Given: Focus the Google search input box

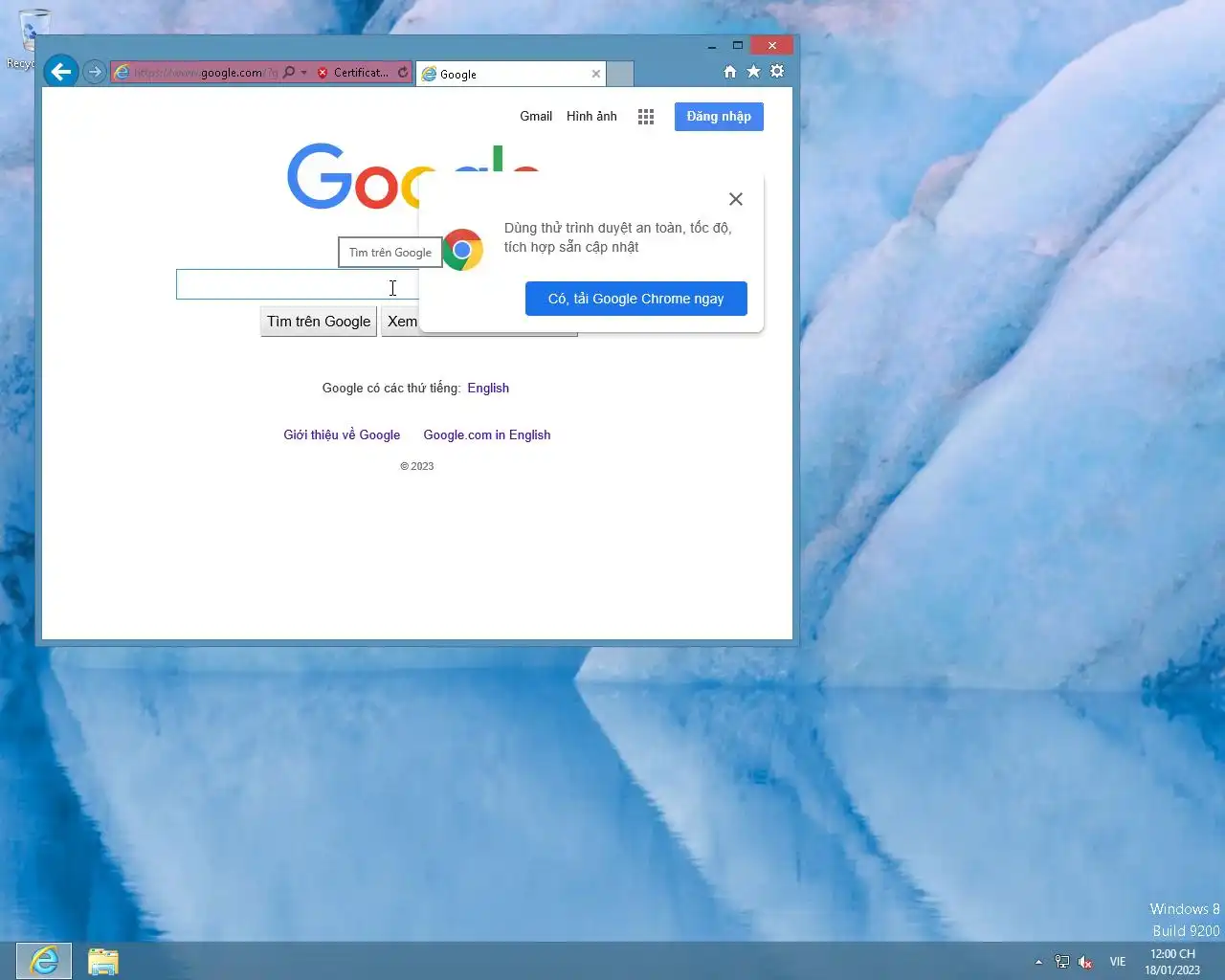Looking at the screenshot, I should (298, 284).
